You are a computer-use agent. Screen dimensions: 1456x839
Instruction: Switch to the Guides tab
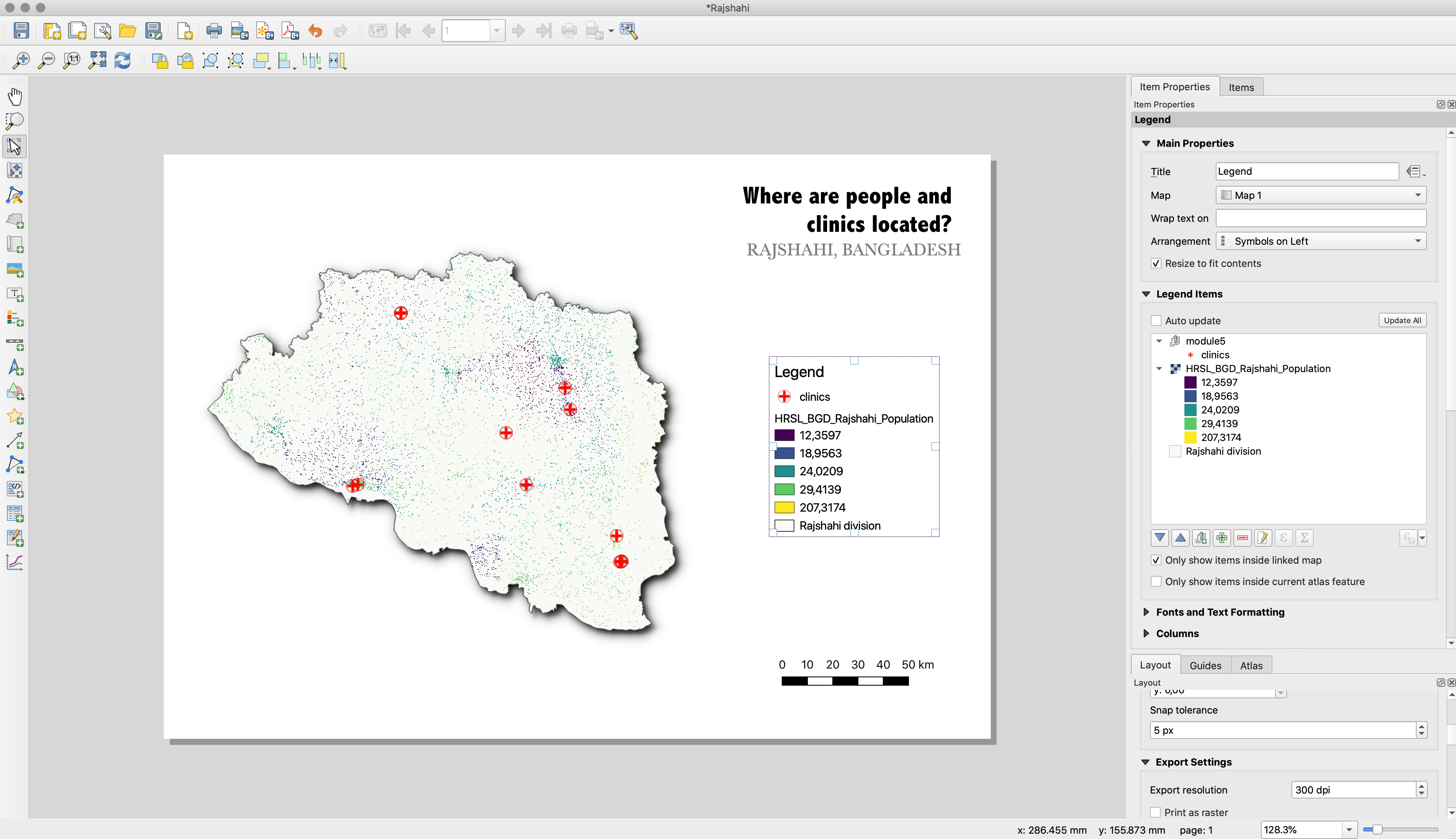pos(1205,665)
